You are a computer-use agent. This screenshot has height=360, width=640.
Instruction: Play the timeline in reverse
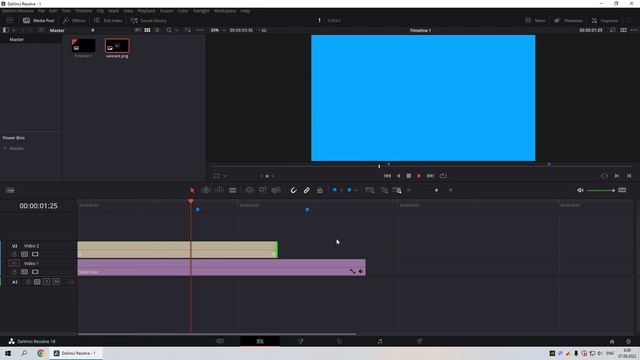point(398,176)
